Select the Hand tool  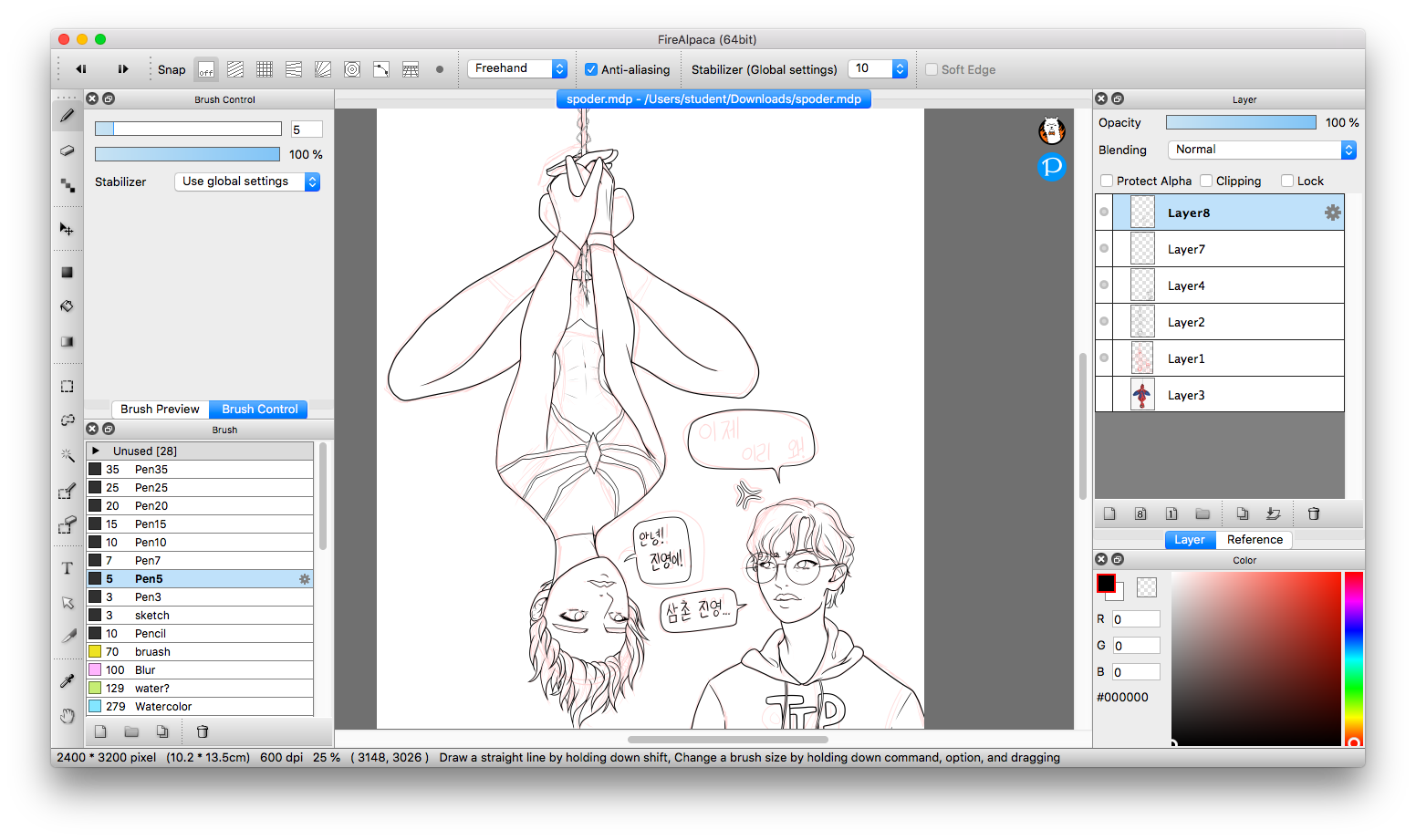click(x=67, y=716)
